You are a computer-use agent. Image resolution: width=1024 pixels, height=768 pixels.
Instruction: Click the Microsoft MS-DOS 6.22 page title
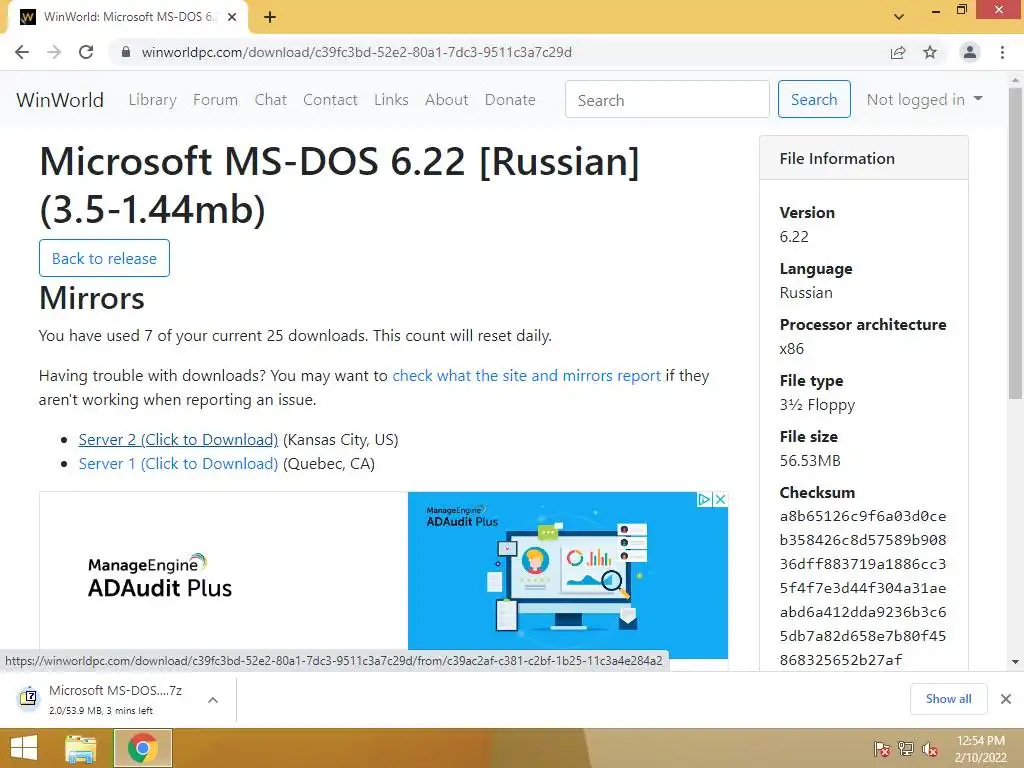click(x=339, y=185)
